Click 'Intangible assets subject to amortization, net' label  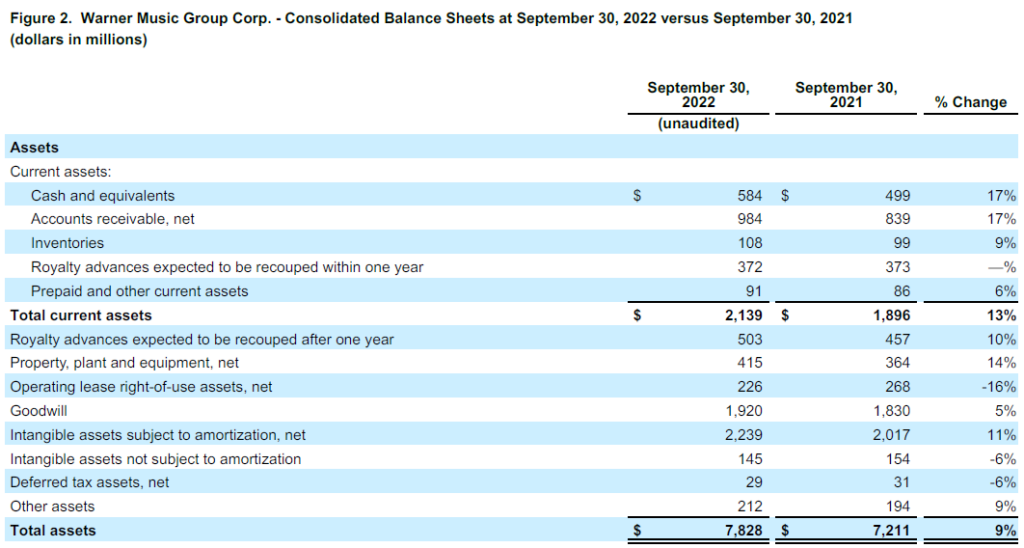pyautogui.click(x=158, y=435)
